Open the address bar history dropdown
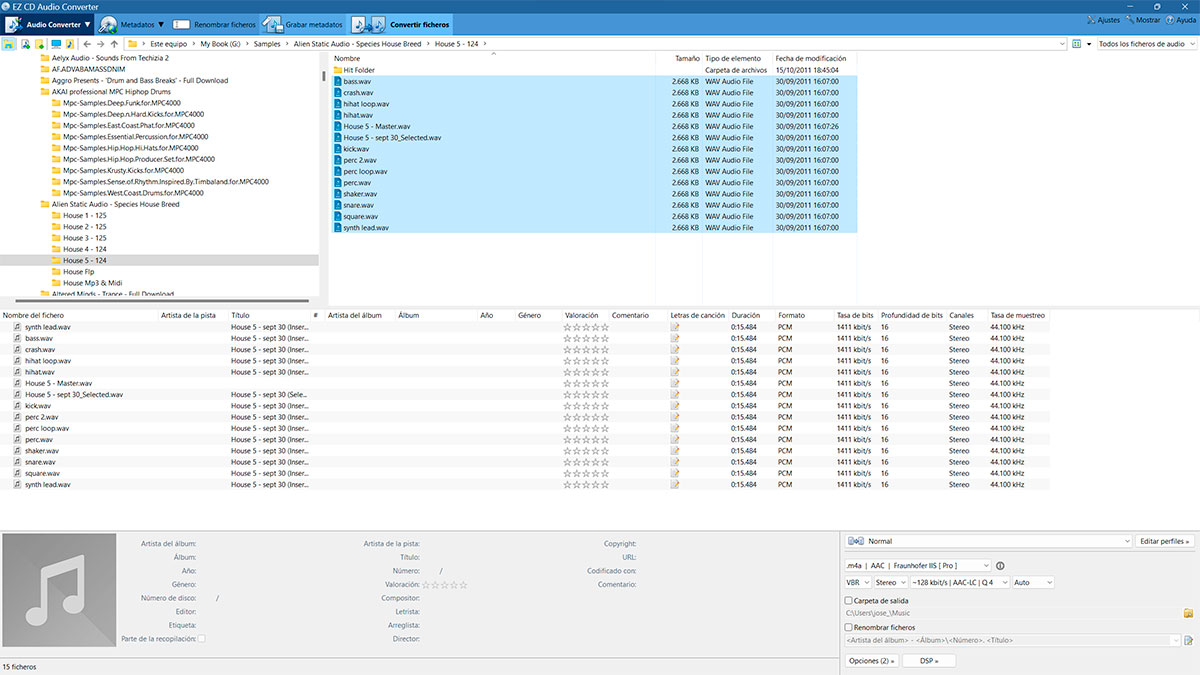This screenshot has height=675, width=1200. [x=1062, y=44]
